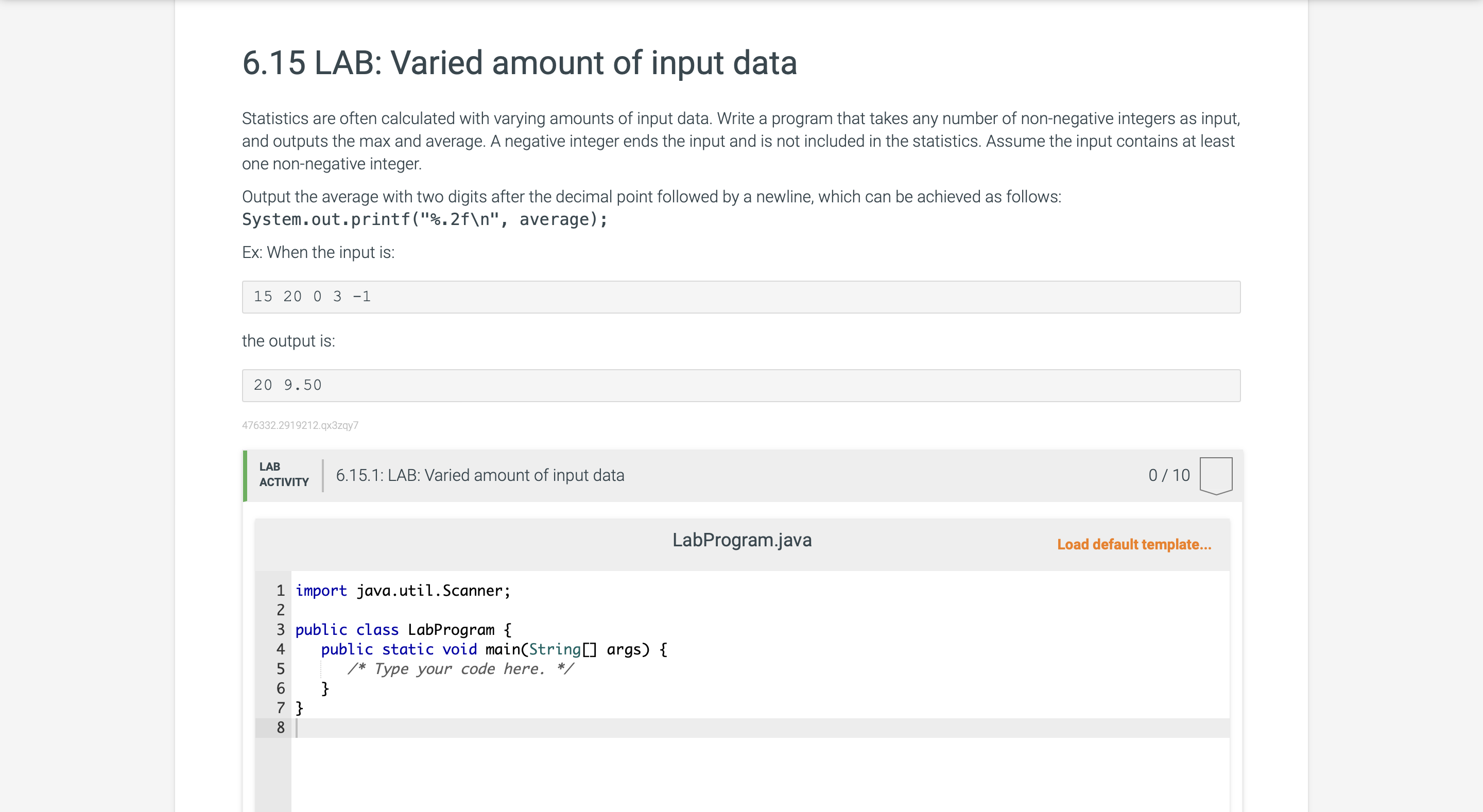Image resolution: width=1483 pixels, height=812 pixels.
Task: Click the 'Type your code here' comment line
Action: (460, 669)
